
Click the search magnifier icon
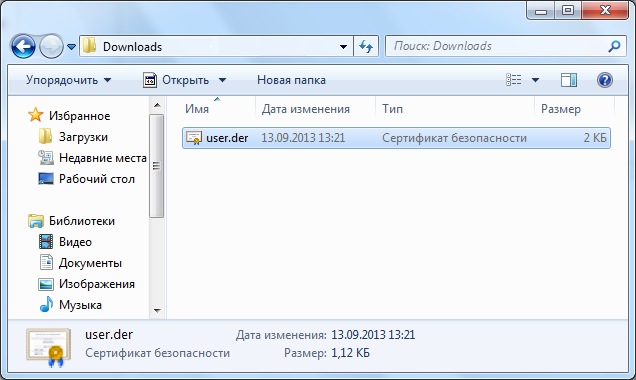(x=615, y=46)
